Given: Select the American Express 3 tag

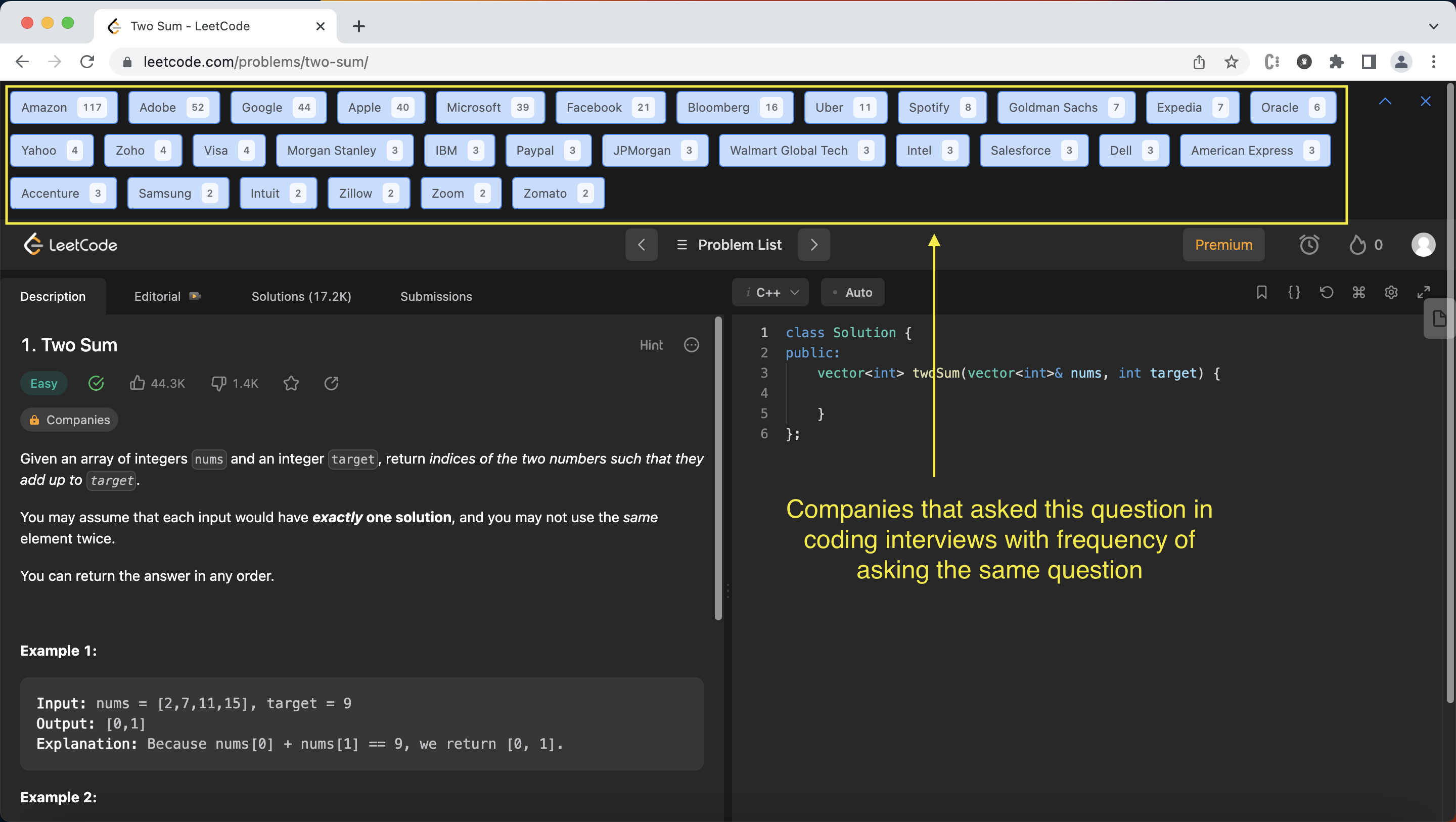Looking at the screenshot, I should [x=1255, y=150].
